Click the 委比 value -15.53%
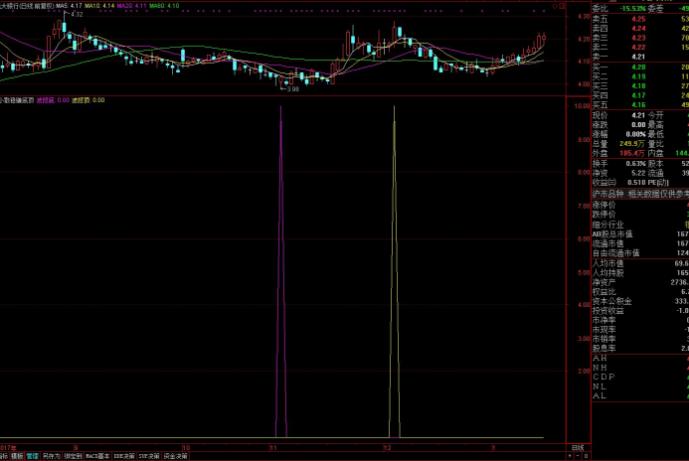The width and height of the screenshot is (689, 461). coord(633,8)
